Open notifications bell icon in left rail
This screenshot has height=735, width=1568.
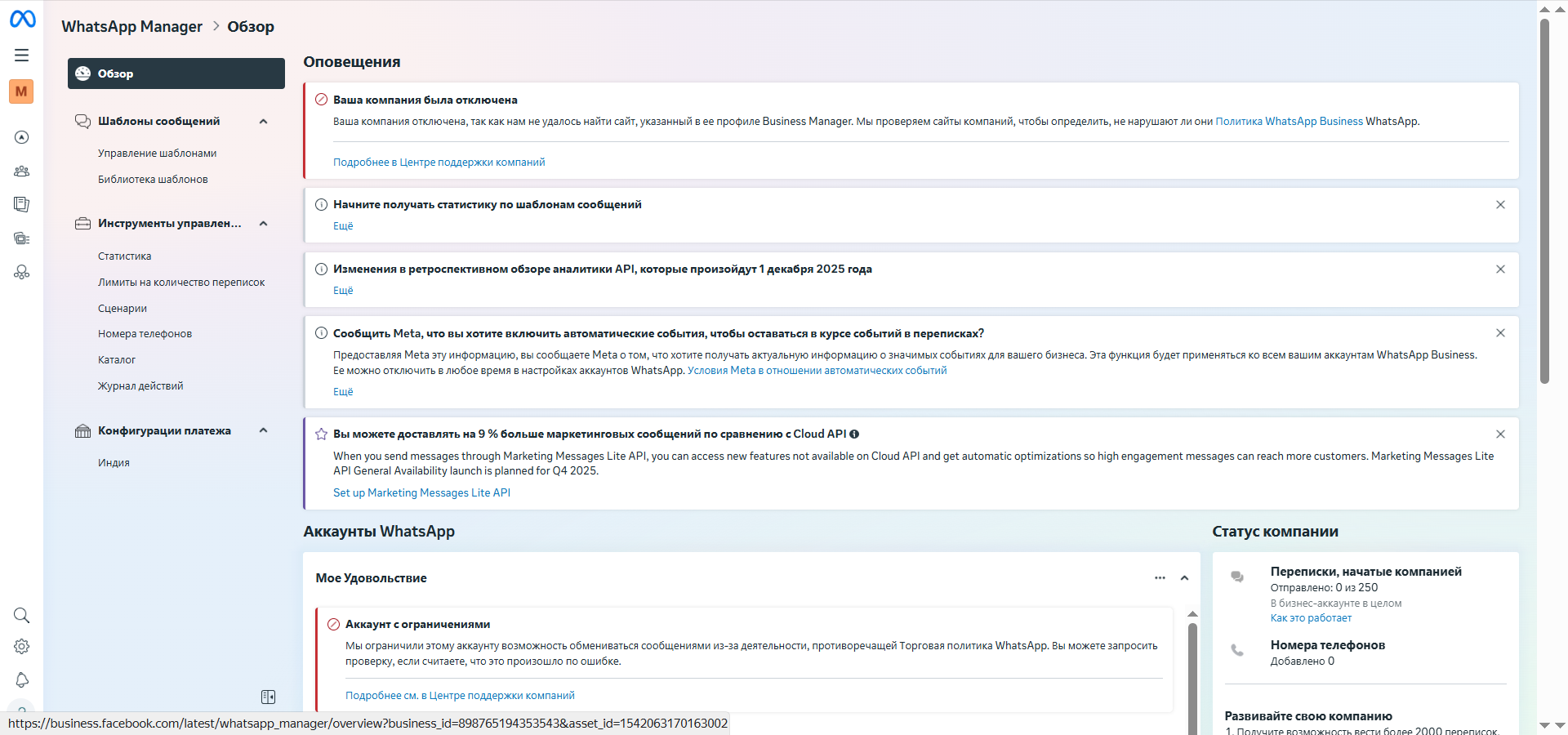tap(22, 679)
